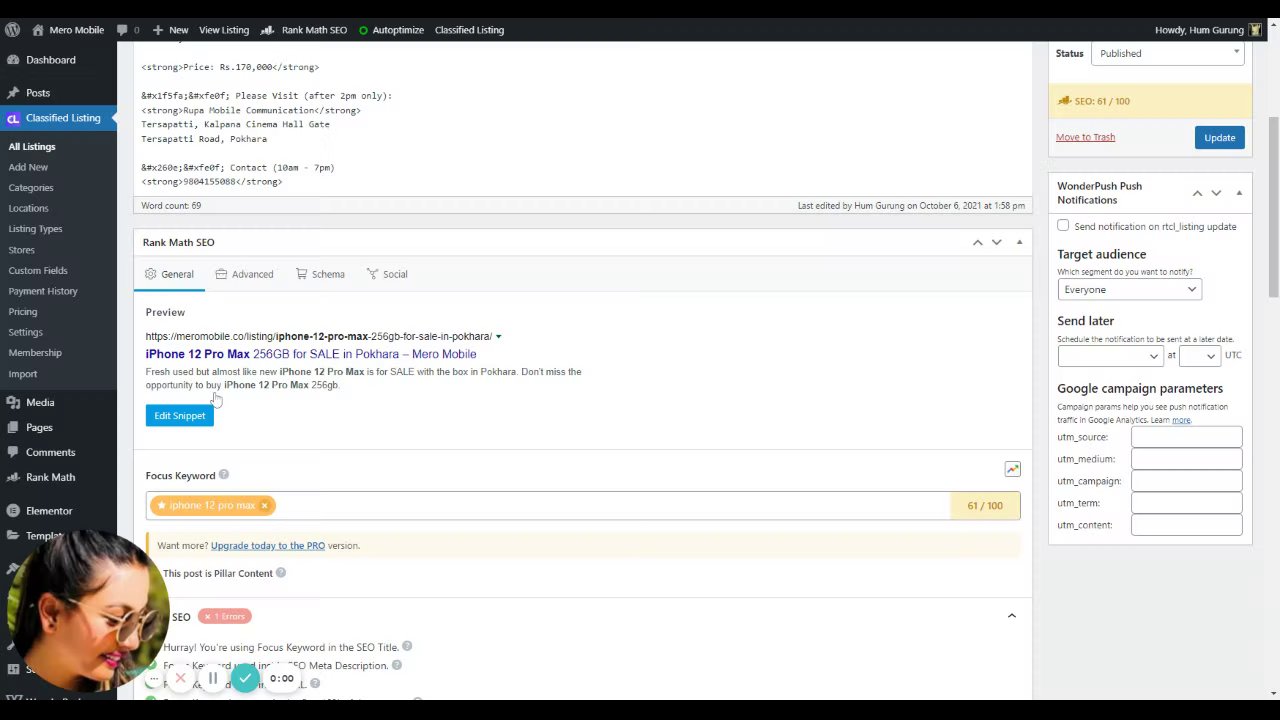1280x720 pixels.
Task: Collapse the Rank Math SEO metabox
Action: point(1019,242)
